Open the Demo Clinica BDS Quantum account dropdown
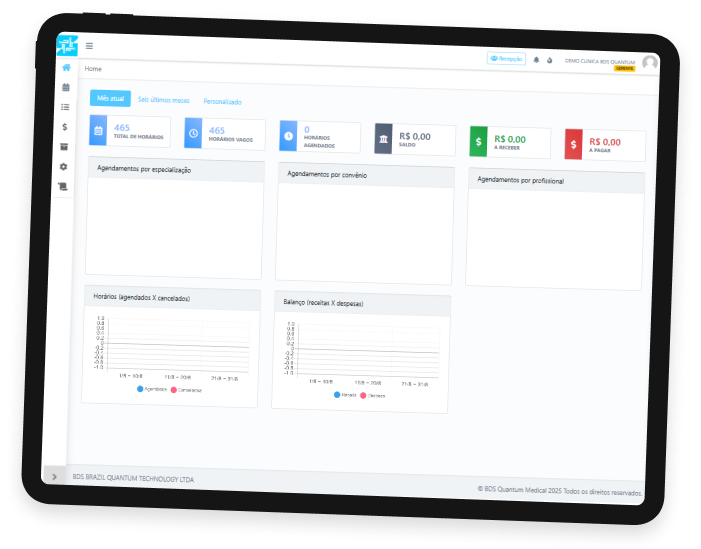Screen dimensions: 701x549 pyautogui.click(x=600, y=62)
